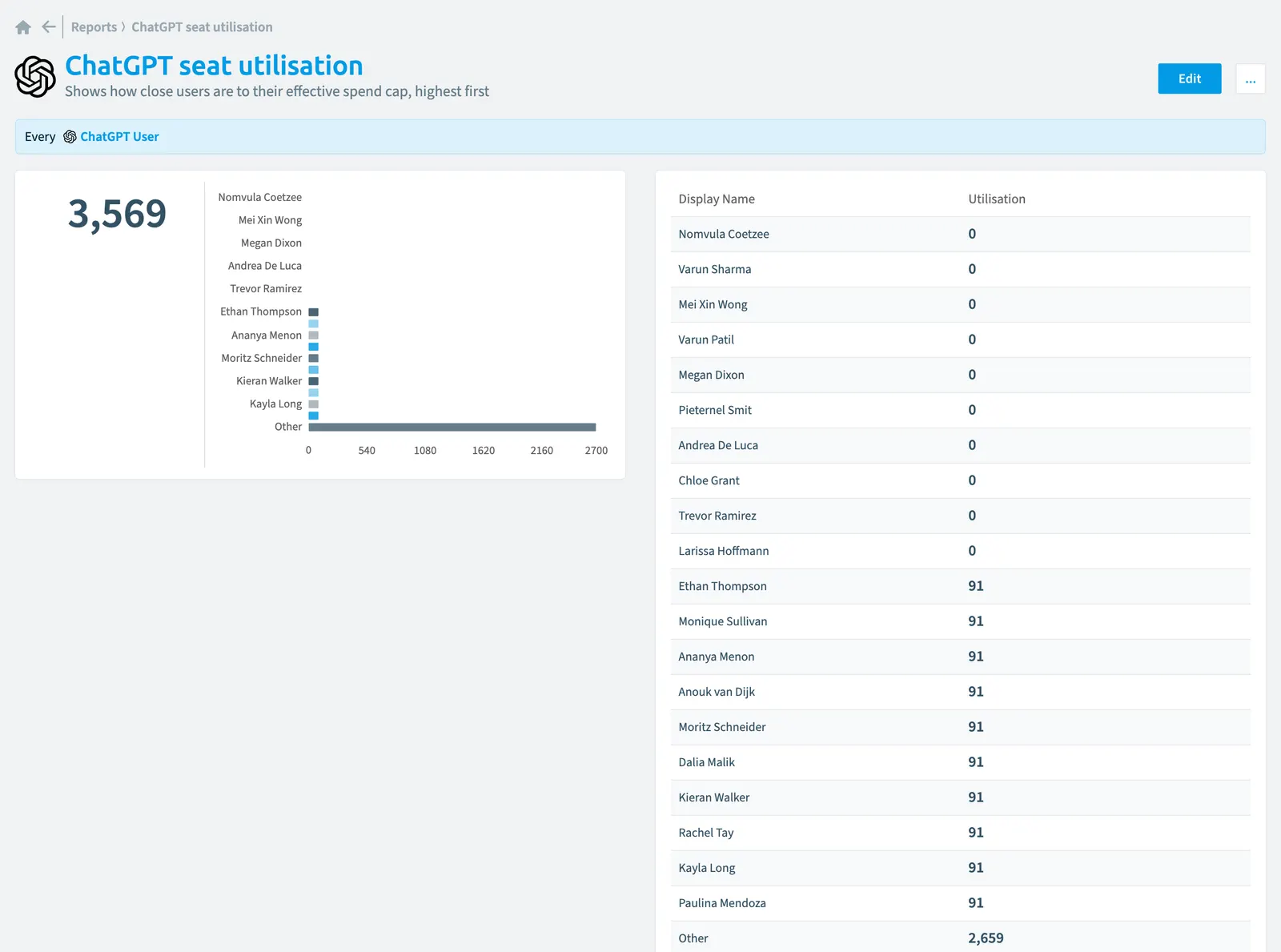1281x952 pixels.
Task: Select the Nomvula Coetzee table row
Action: tap(960, 235)
